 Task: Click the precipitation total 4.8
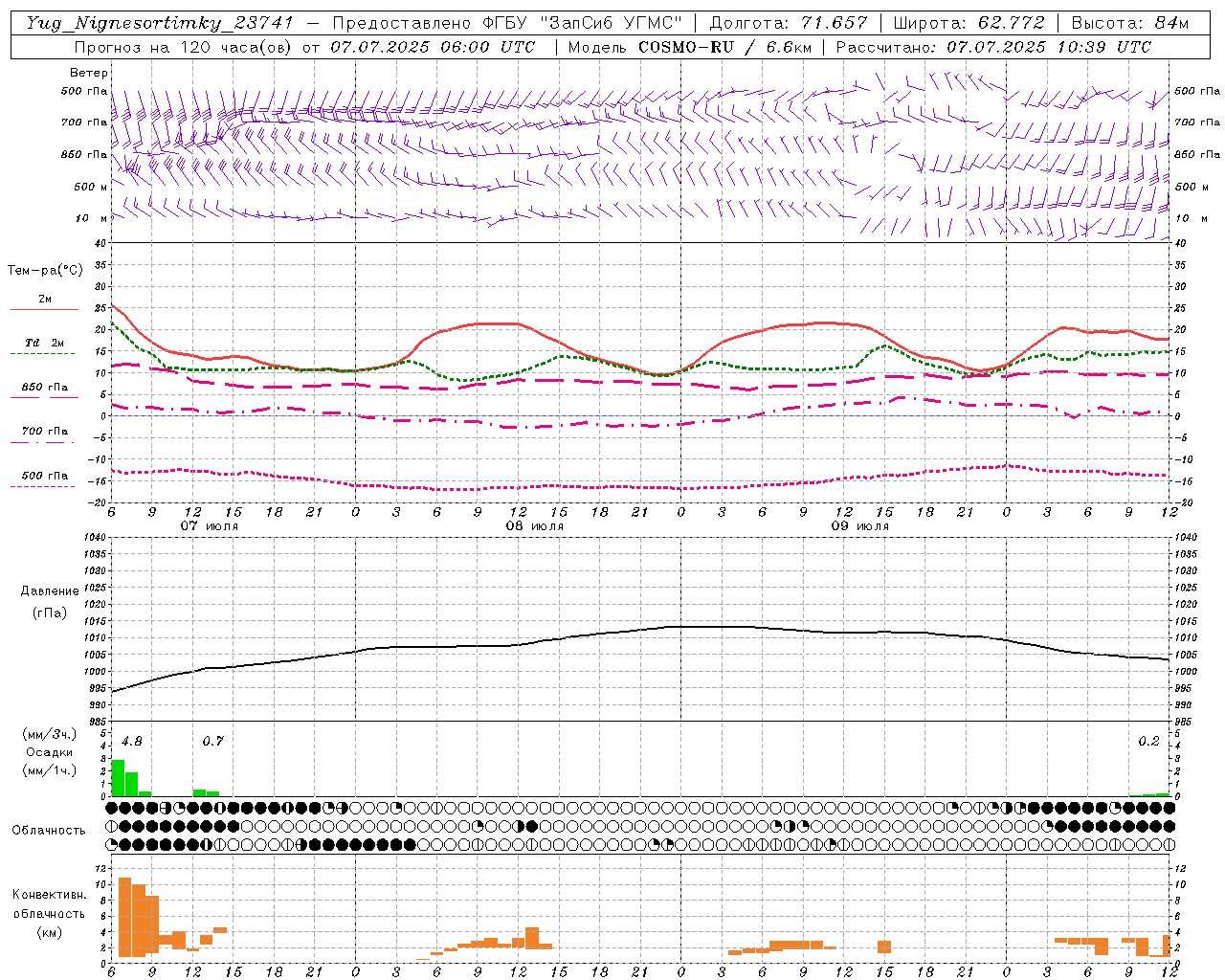(x=132, y=742)
